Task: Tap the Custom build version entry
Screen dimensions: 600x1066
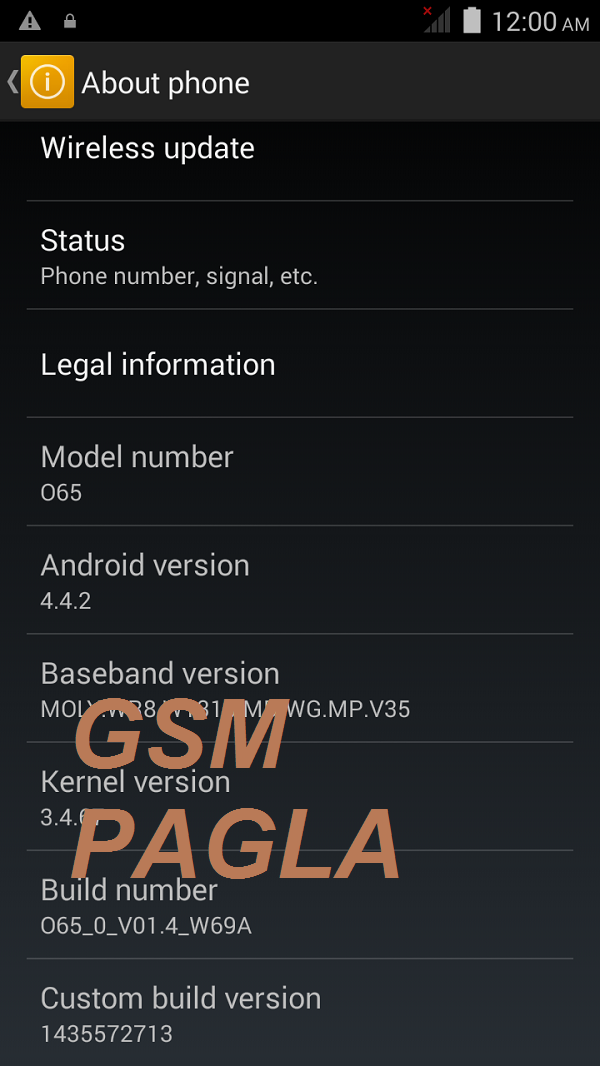Action: click(300, 1012)
